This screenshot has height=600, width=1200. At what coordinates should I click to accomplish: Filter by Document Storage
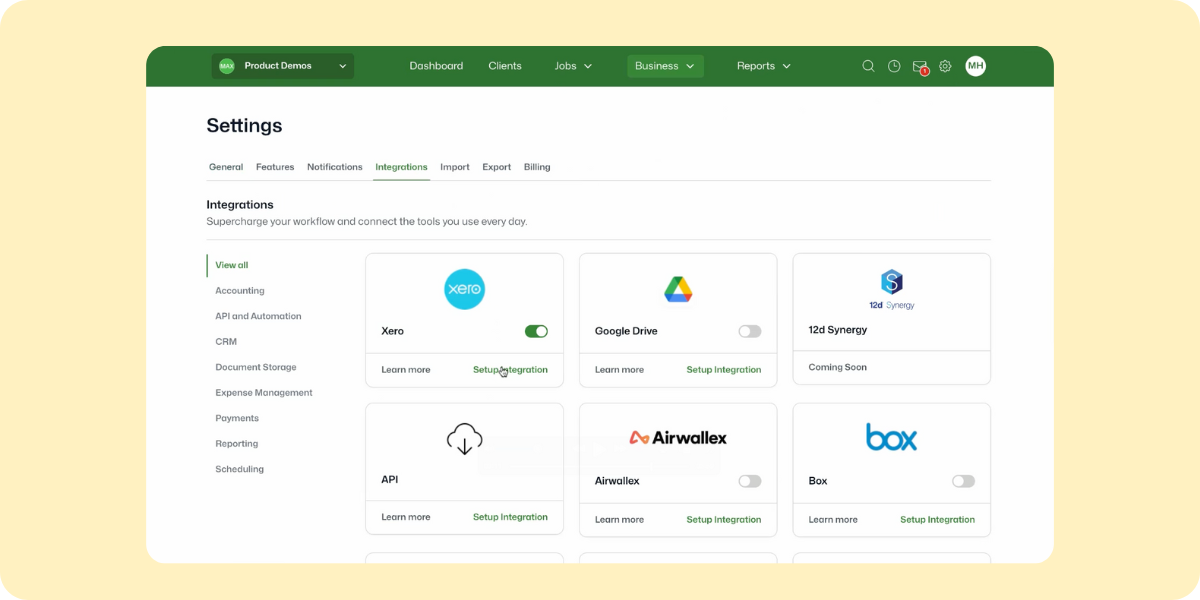point(256,367)
